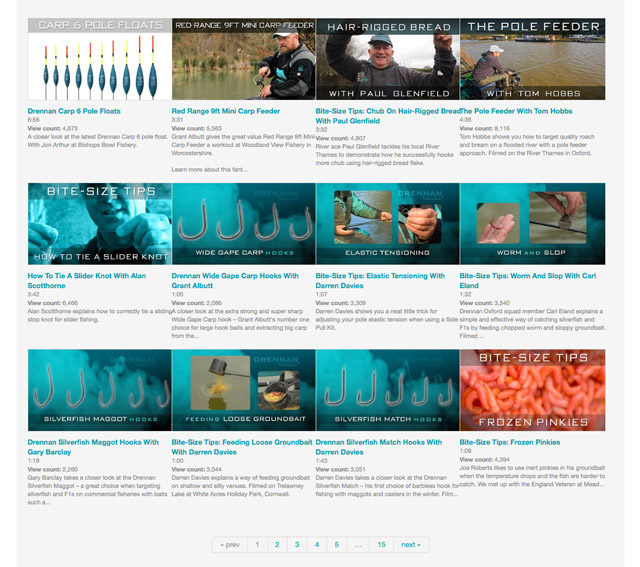Image resolution: width=640 pixels, height=567 pixels.
Task: Open the How To Tie A Slider Knot thumbnail
Action: pyautogui.click(x=100, y=224)
